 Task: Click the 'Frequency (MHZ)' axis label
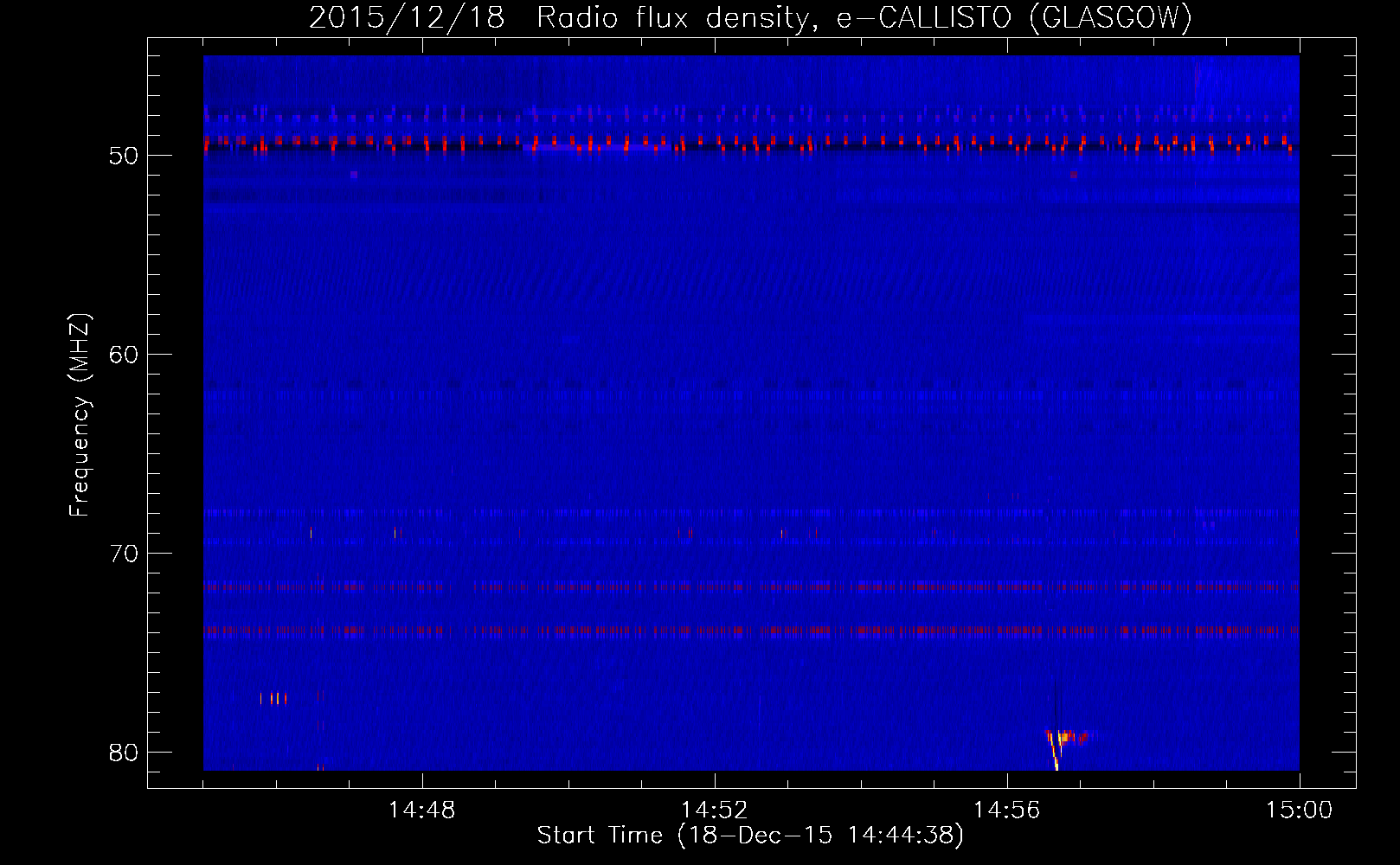pyautogui.click(x=80, y=415)
